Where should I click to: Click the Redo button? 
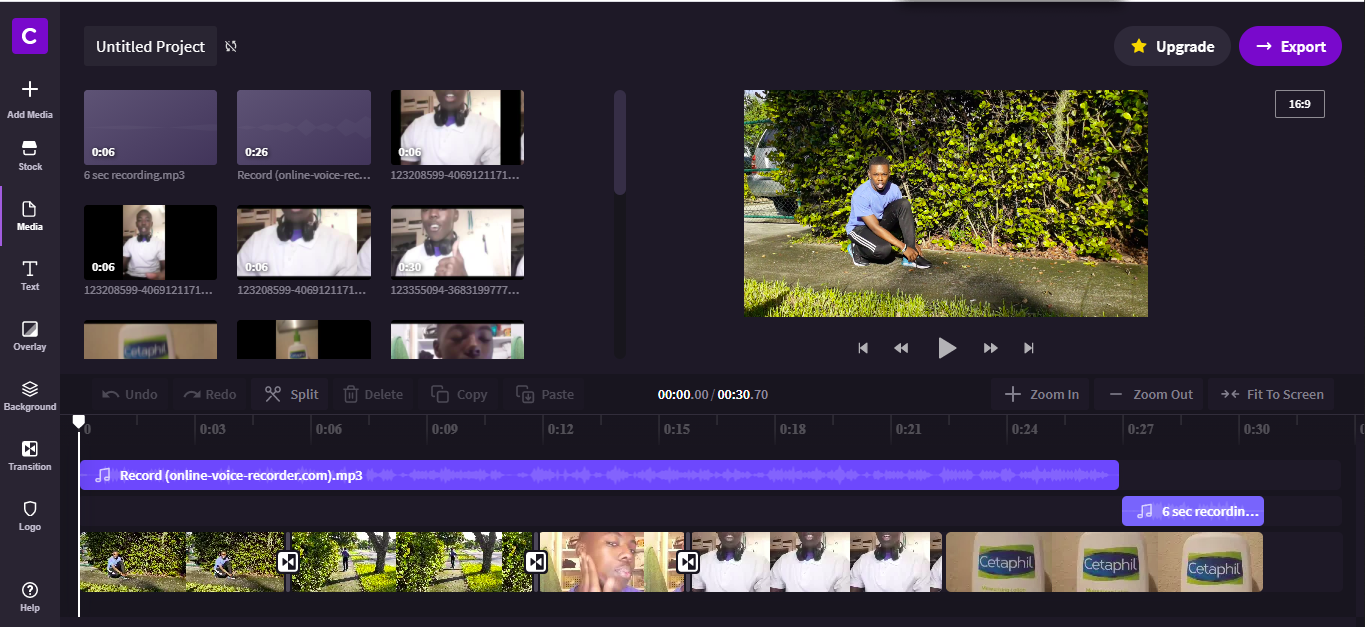point(210,394)
